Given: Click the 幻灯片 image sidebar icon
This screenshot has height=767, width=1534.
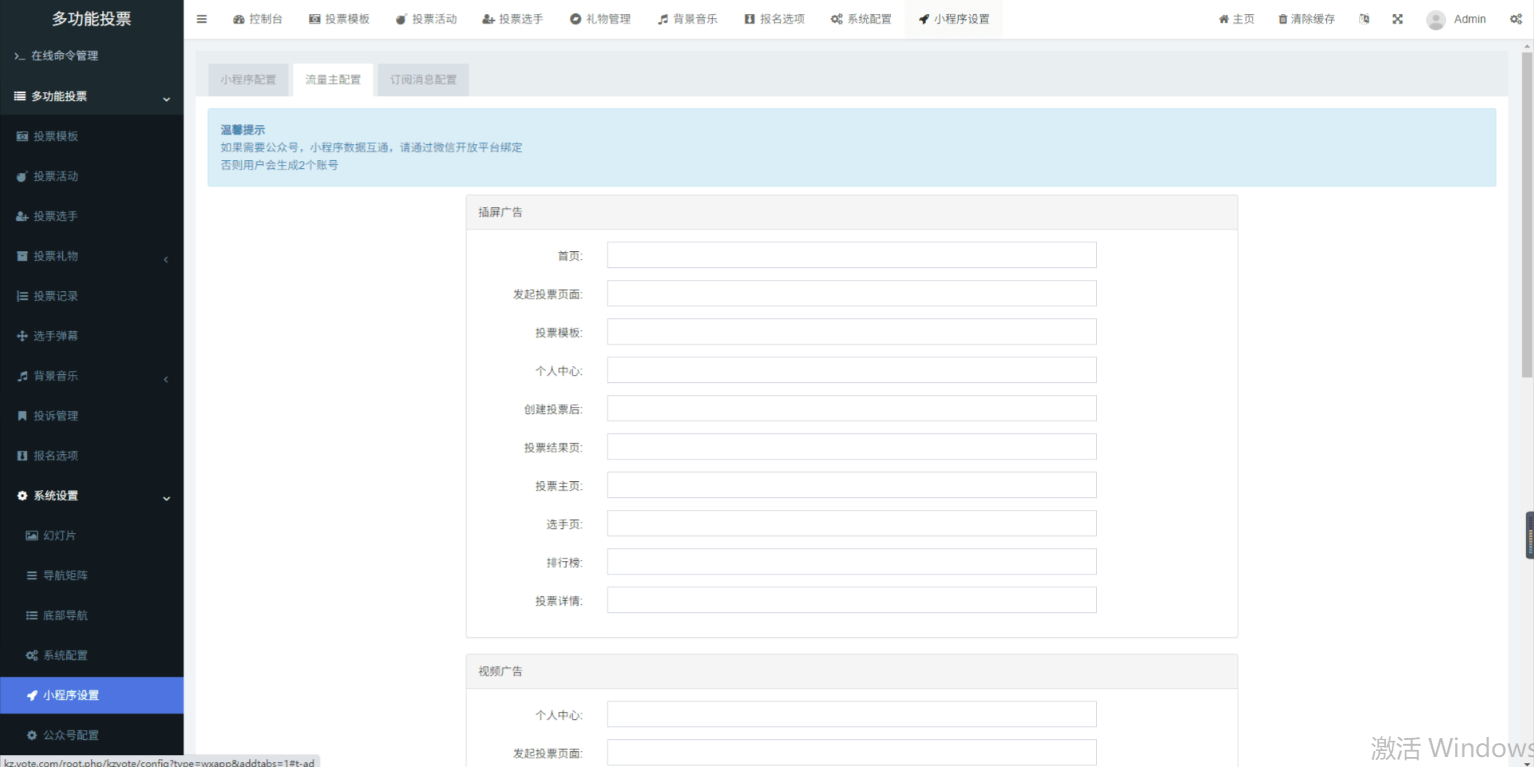Looking at the screenshot, I should pos(32,536).
